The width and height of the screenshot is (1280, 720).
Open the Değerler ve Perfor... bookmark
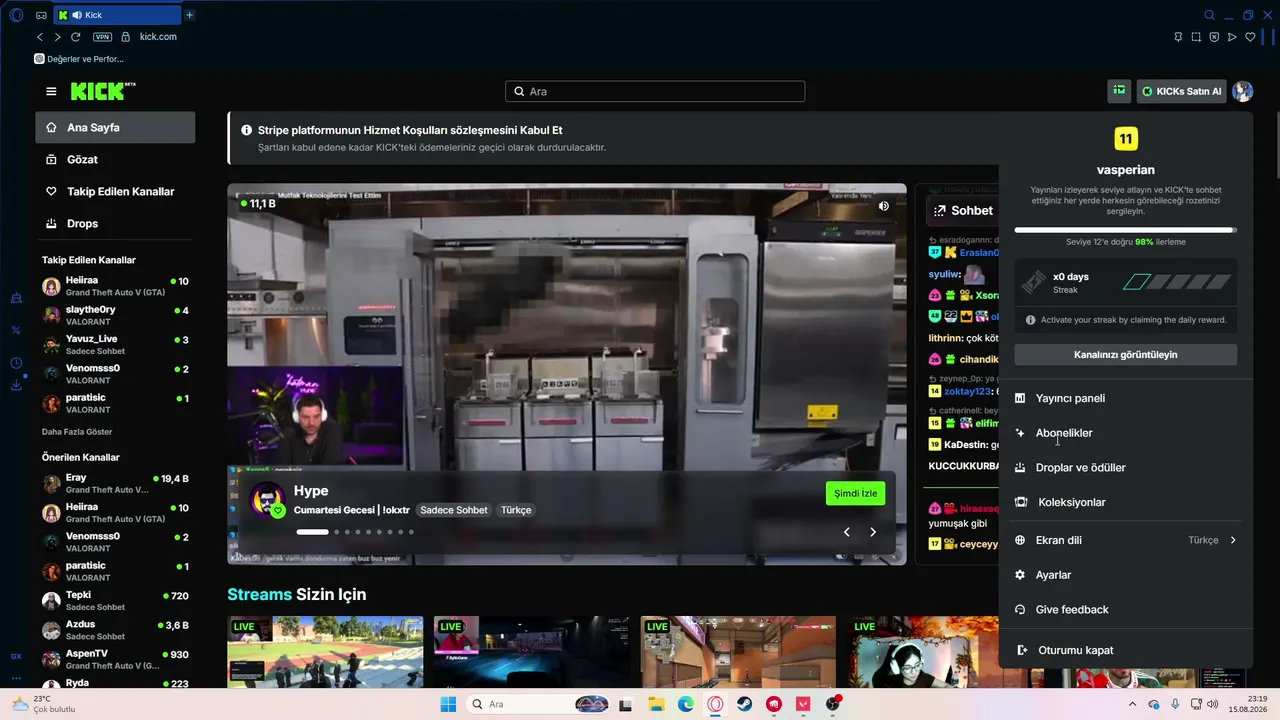79,59
